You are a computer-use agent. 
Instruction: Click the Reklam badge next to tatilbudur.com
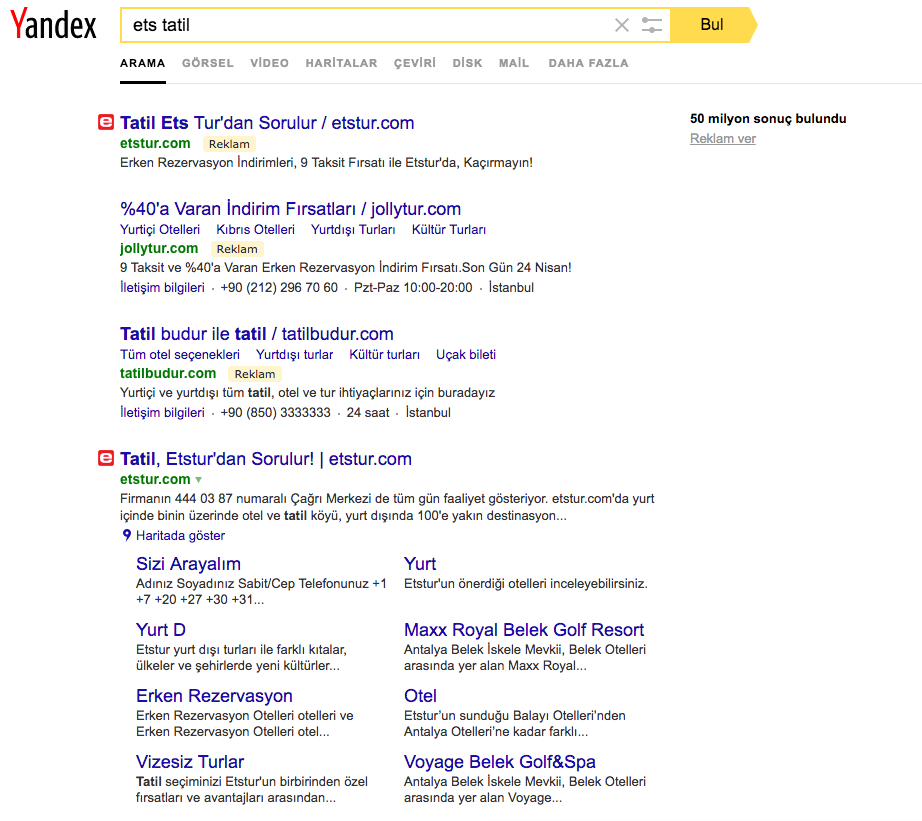(x=255, y=374)
